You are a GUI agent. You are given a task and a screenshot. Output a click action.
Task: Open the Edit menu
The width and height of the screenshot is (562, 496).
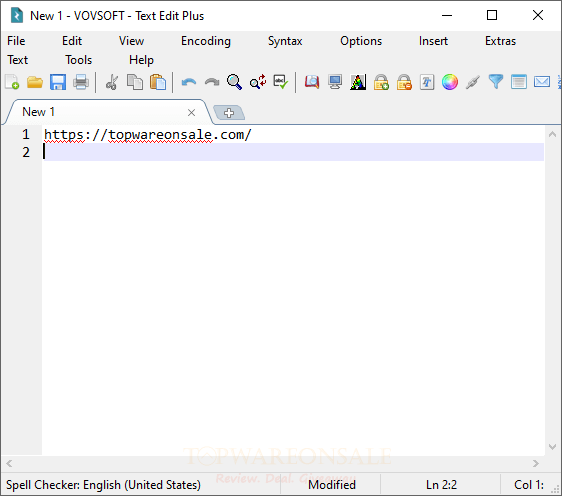(x=72, y=41)
